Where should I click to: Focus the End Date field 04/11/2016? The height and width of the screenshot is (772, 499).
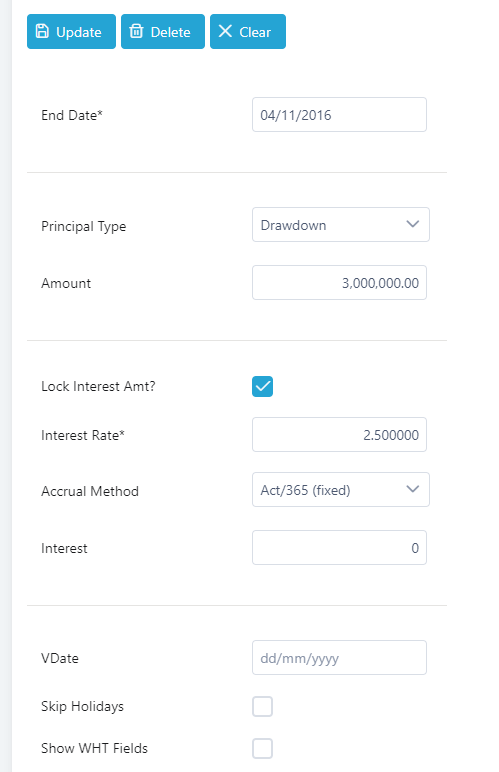pos(340,115)
